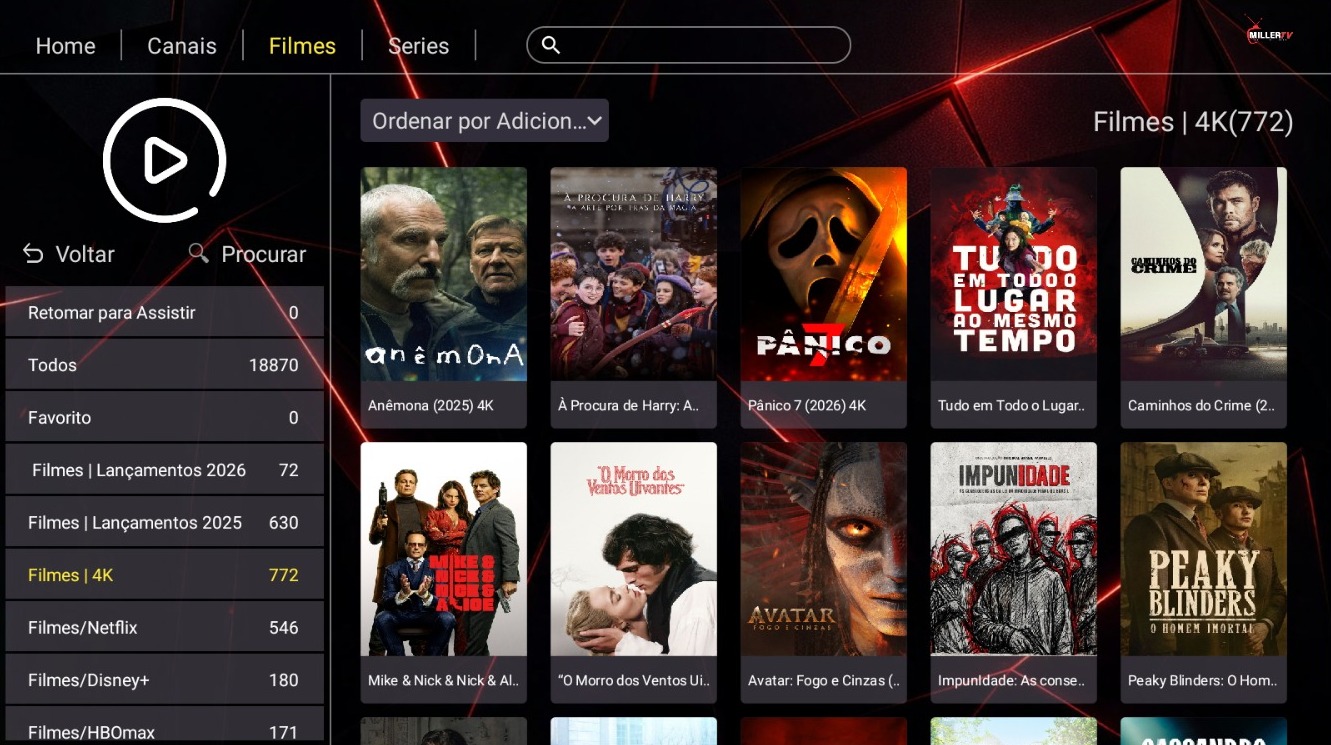This screenshot has width=1331, height=745.
Task: Open Retomar para Assistir list
Action: point(164,313)
